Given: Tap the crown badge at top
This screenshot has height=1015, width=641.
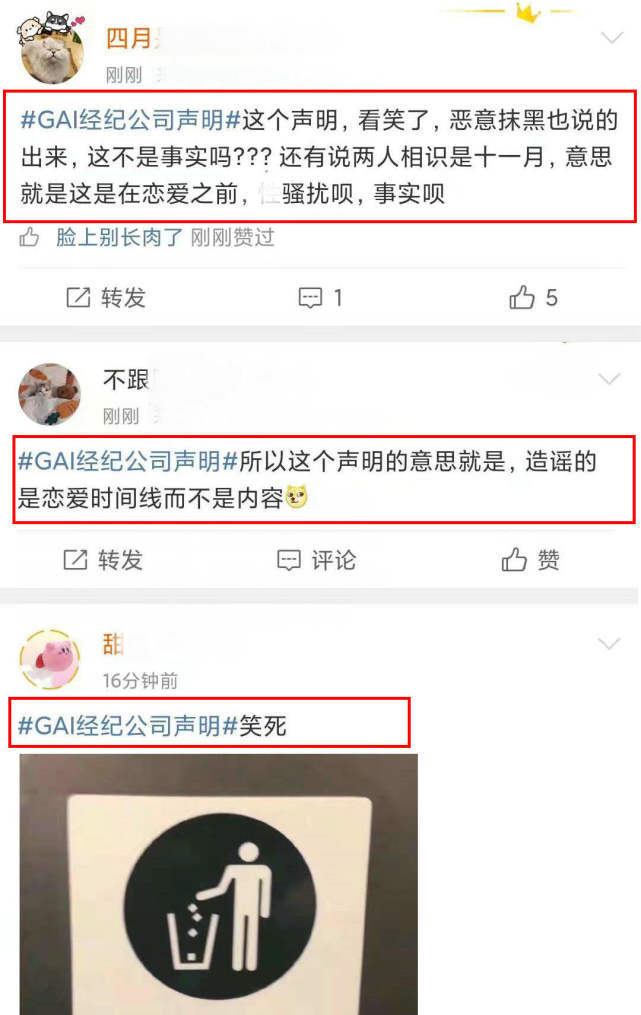Looking at the screenshot, I should click(x=528, y=11).
